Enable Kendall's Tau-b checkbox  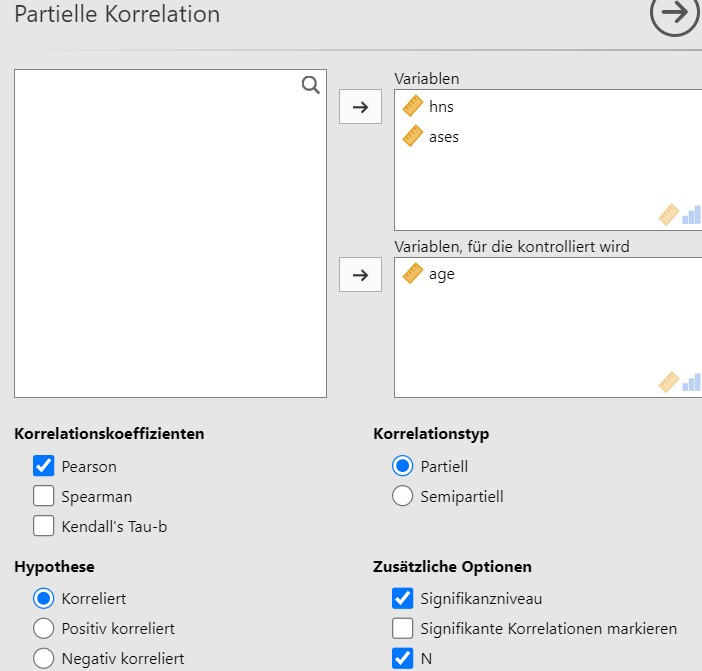coord(43,526)
